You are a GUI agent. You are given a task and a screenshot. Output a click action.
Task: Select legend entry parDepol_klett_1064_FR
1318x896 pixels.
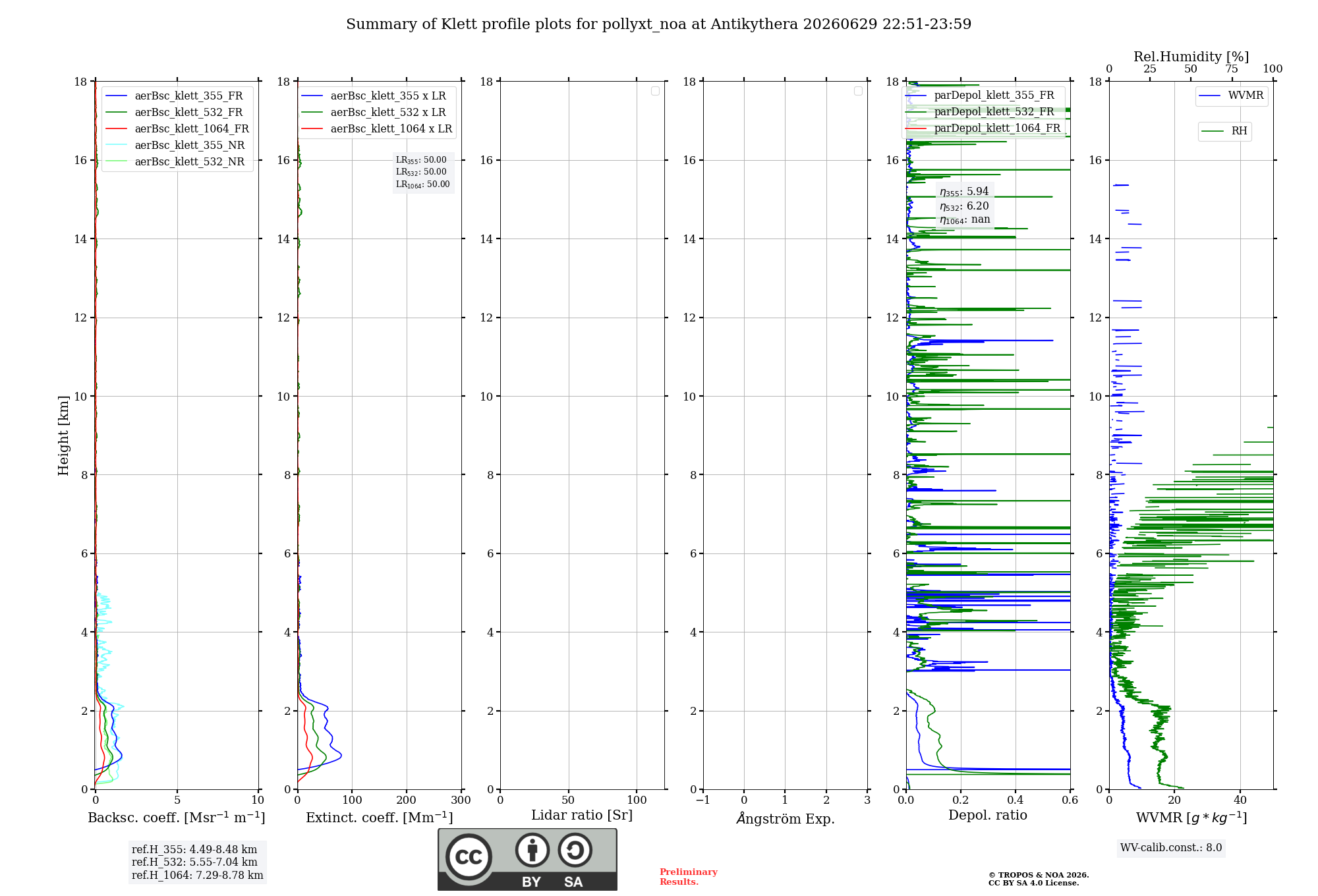(983, 128)
